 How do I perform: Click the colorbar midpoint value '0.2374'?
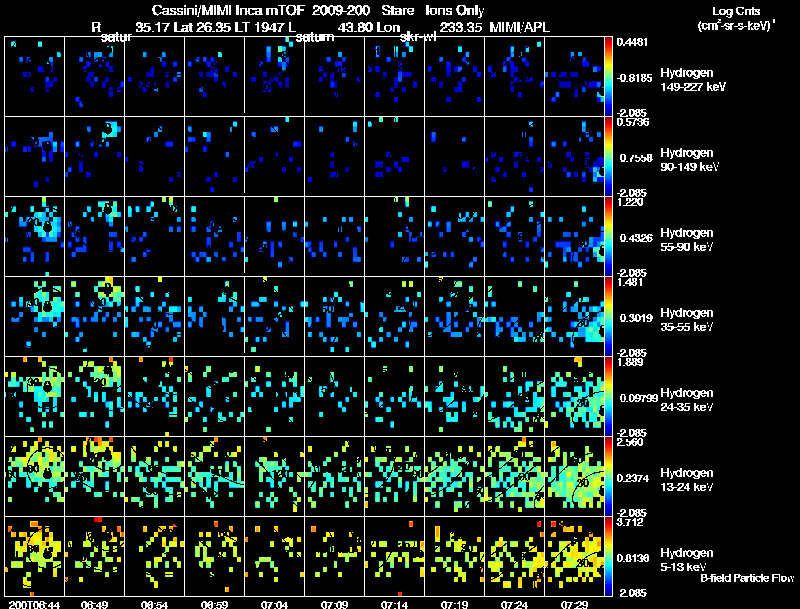pyautogui.click(x=634, y=478)
